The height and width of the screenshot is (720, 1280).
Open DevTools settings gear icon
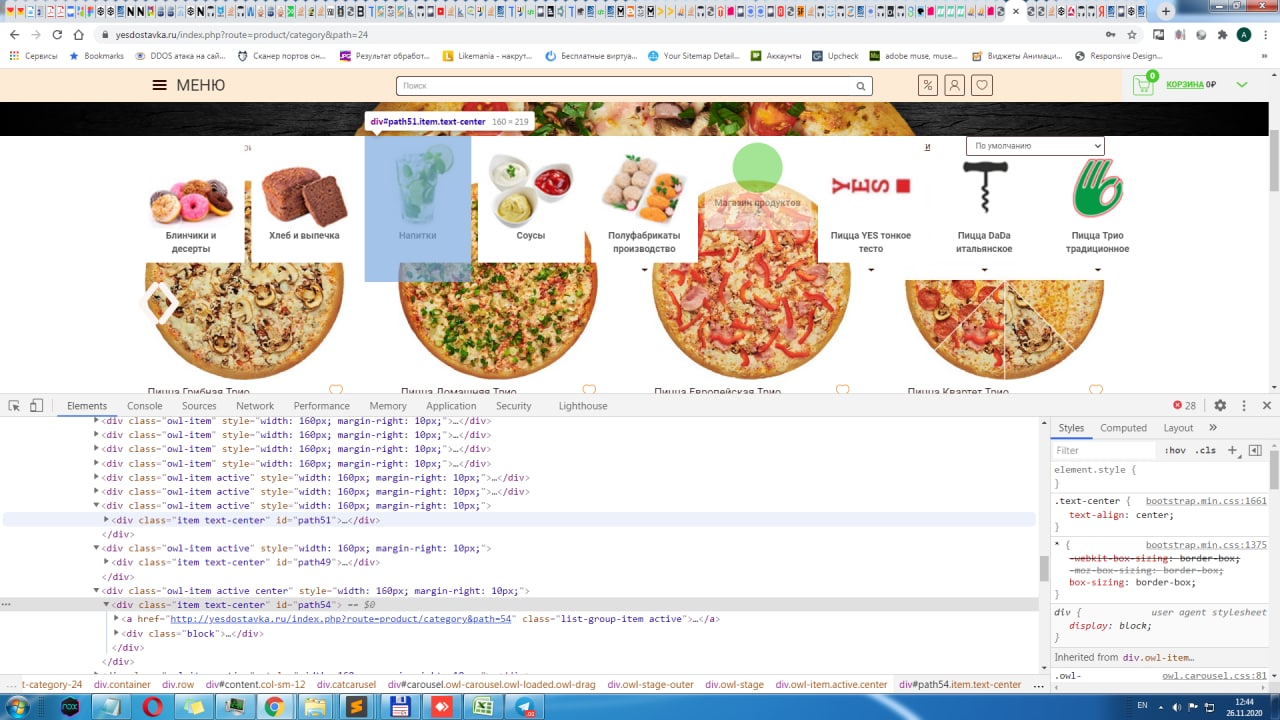click(x=1220, y=406)
